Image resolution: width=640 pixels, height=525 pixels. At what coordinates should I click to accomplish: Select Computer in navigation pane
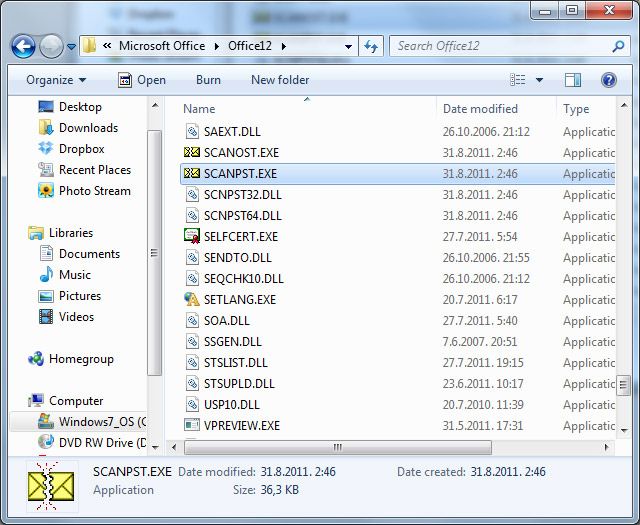(x=65, y=401)
